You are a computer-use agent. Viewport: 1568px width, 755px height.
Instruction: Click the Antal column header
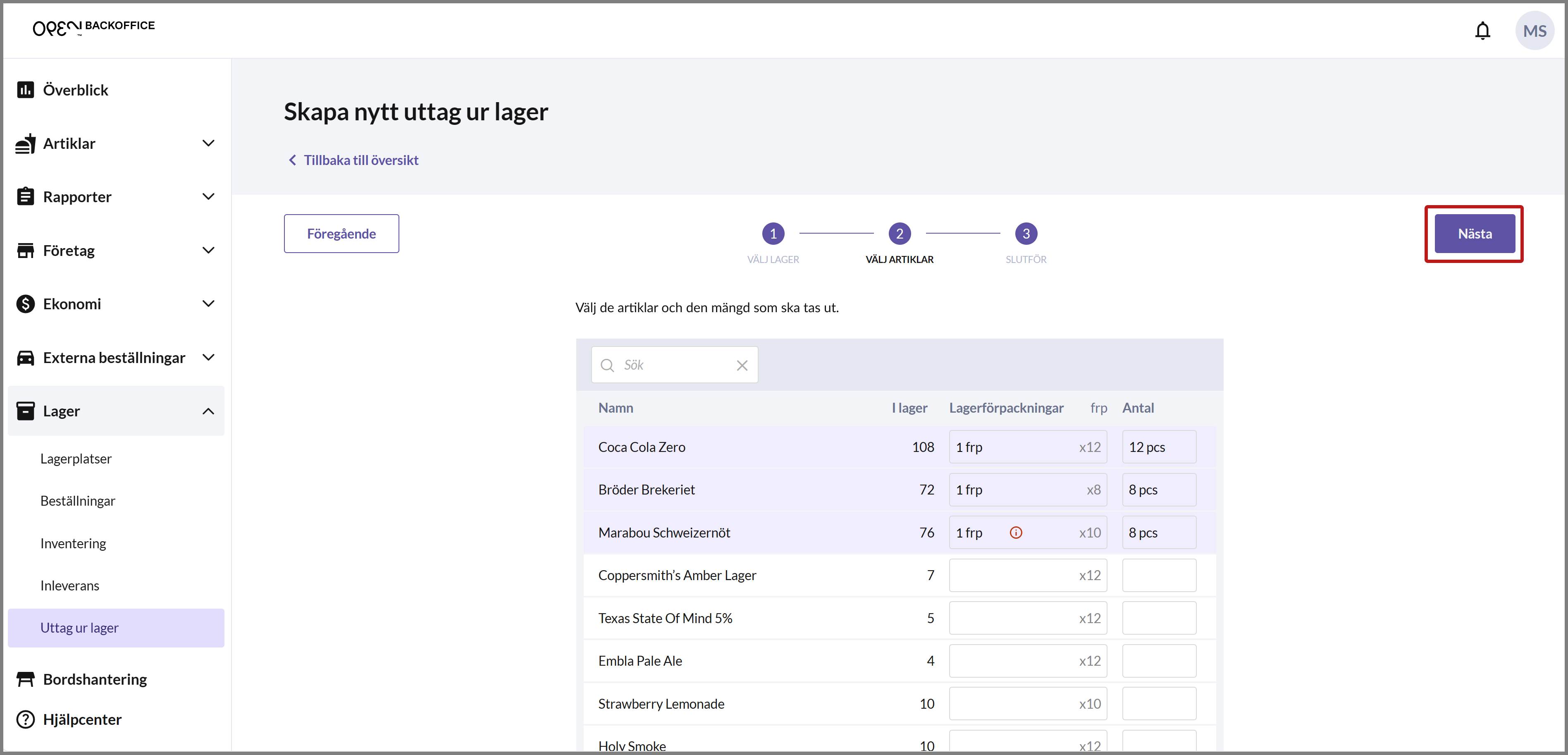pyautogui.click(x=1138, y=408)
